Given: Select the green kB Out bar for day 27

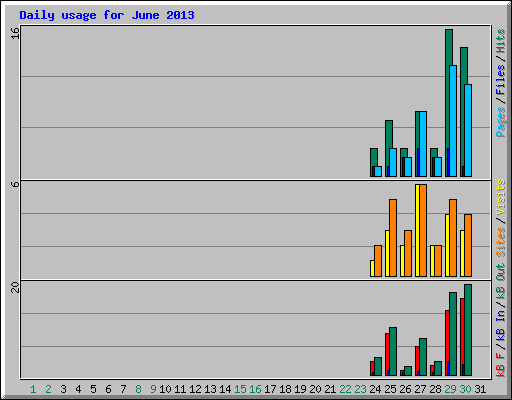Looking at the screenshot, I should [423, 357].
